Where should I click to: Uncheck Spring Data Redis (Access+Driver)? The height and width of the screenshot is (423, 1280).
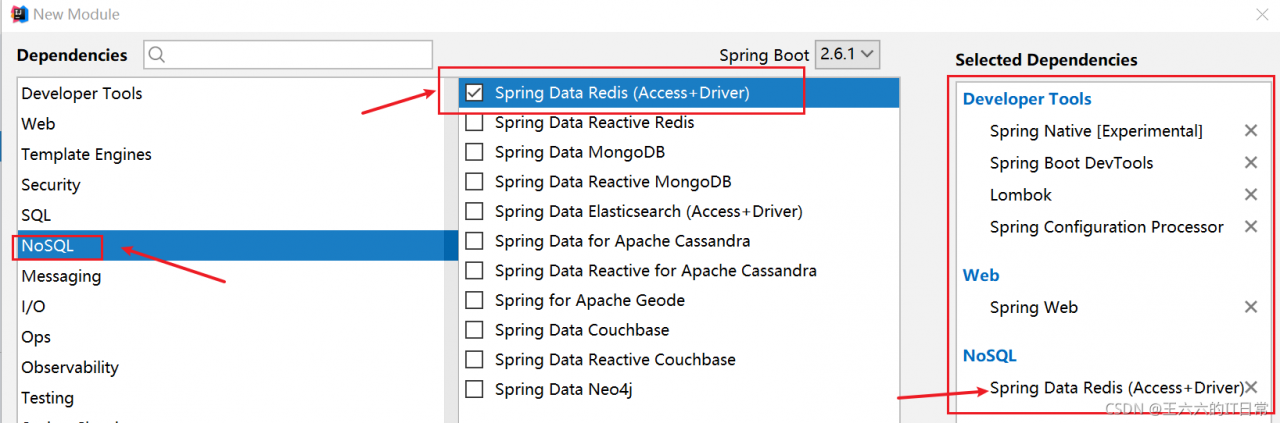[x=475, y=93]
